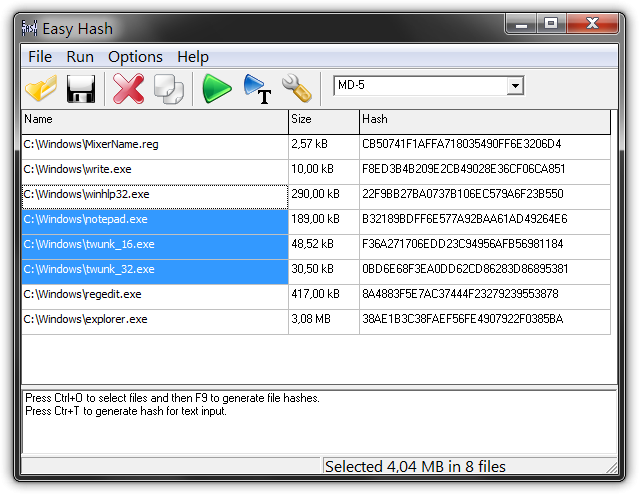Click hash starting with 0BD6E68F3EA0
The height and width of the screenshot is (501, 644).
pos(485,272)
